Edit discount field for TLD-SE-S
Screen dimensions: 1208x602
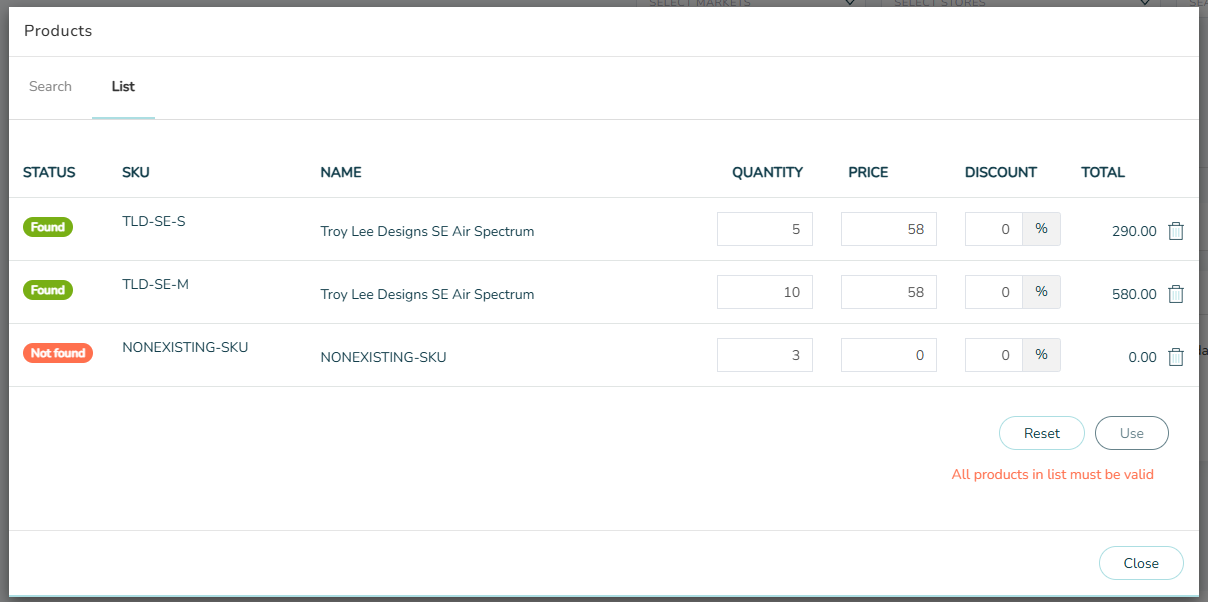[x=993, y=229]
